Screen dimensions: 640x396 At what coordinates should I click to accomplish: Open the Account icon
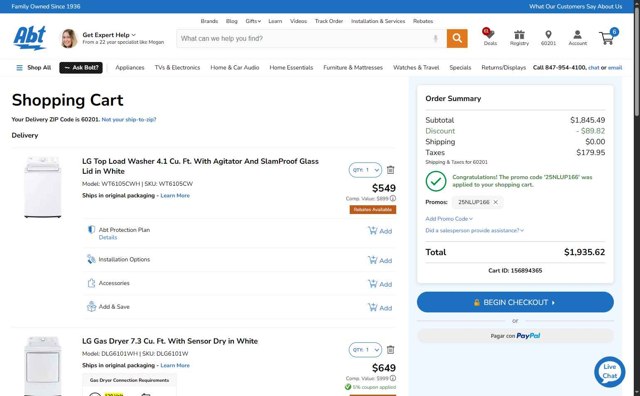click(x=578, y=37)
